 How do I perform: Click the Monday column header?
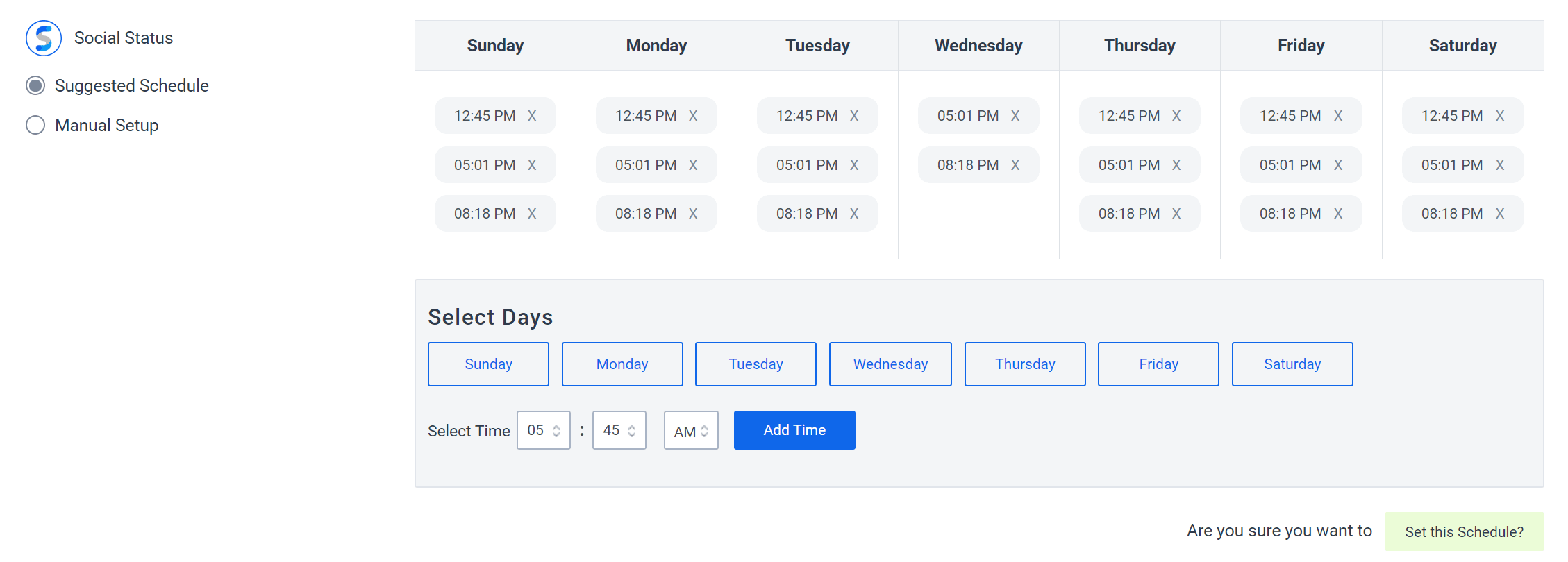point(656,46)
